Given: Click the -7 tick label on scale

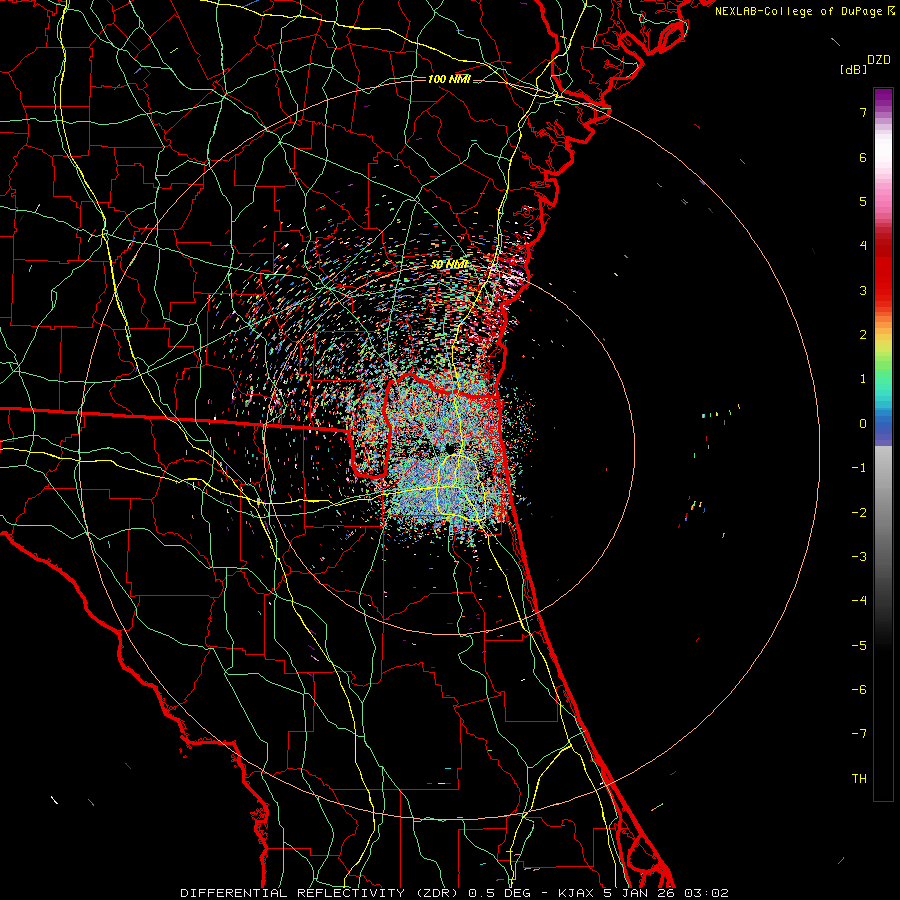Looking at the screenshot, I should [859, 734].
